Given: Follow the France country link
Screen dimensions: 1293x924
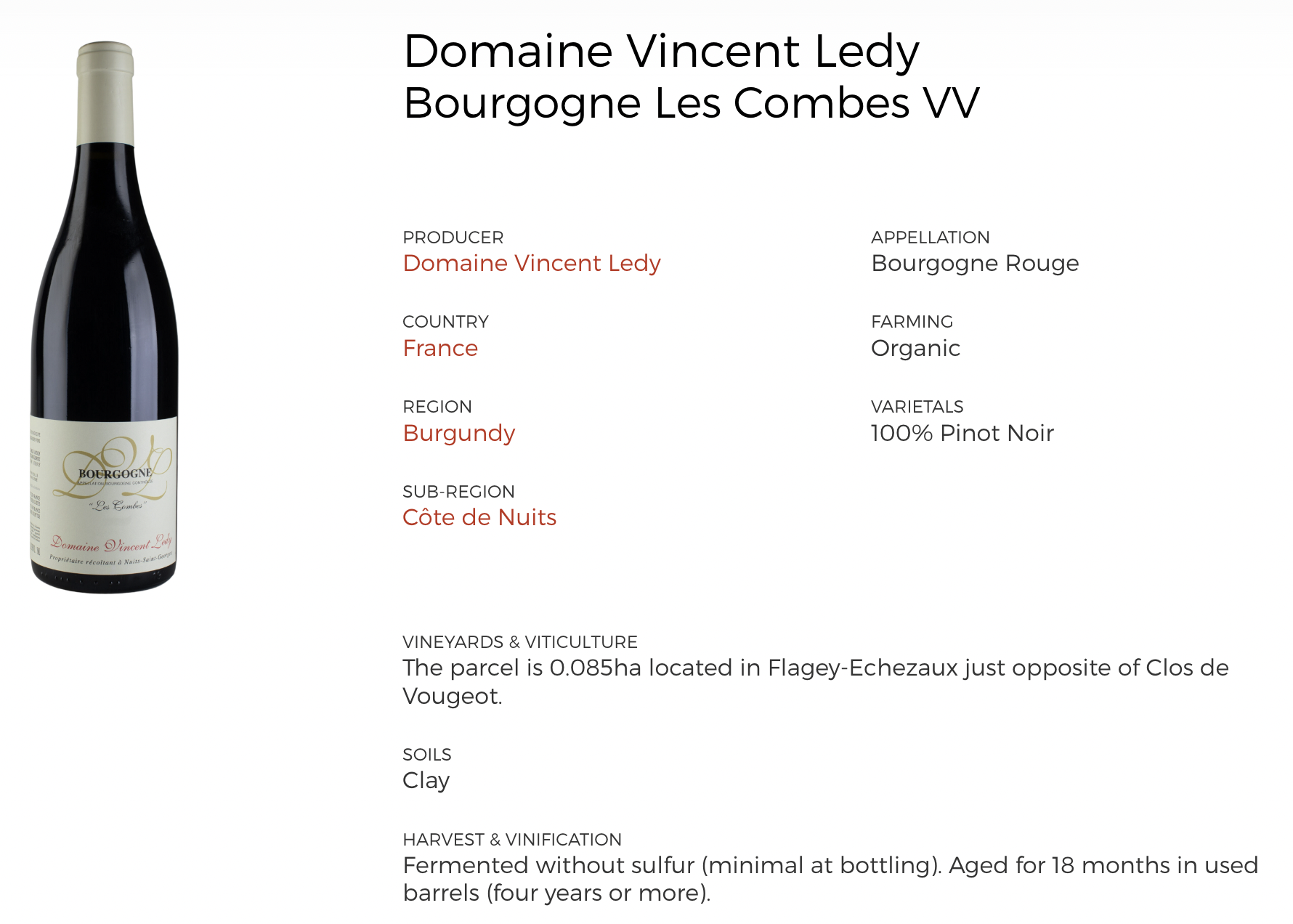Looking at the screenshot, I should tap(440, 349).
